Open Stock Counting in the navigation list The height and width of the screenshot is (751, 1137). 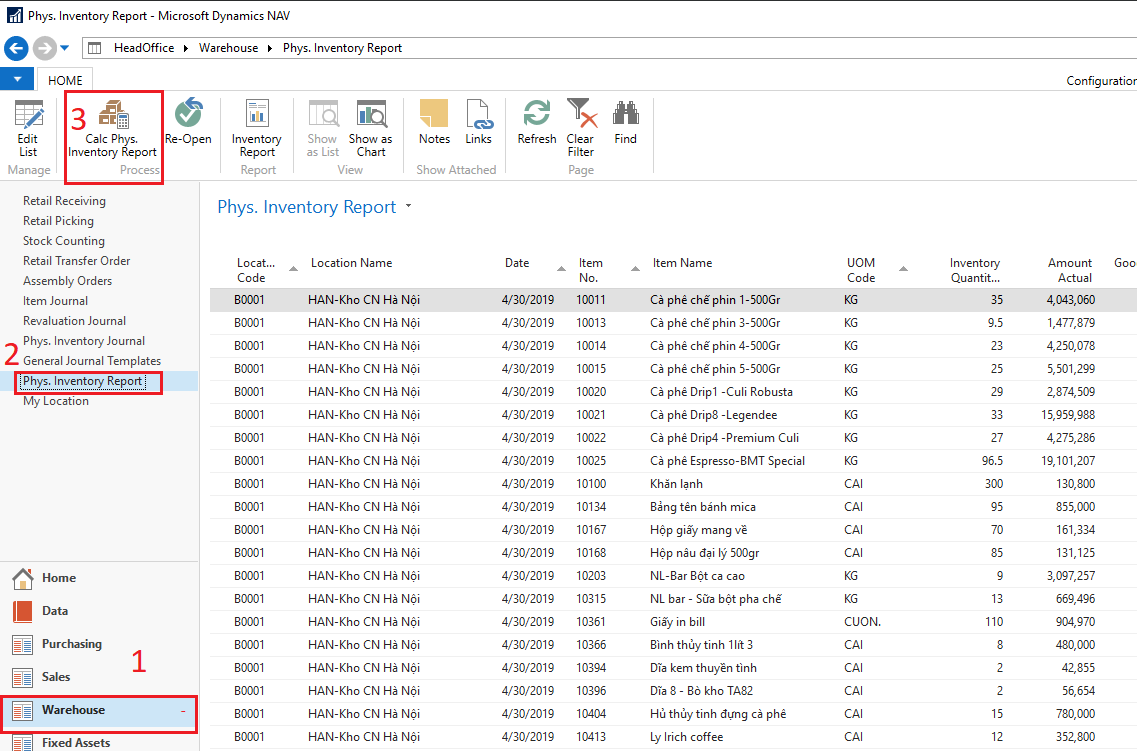pos(64,241)
